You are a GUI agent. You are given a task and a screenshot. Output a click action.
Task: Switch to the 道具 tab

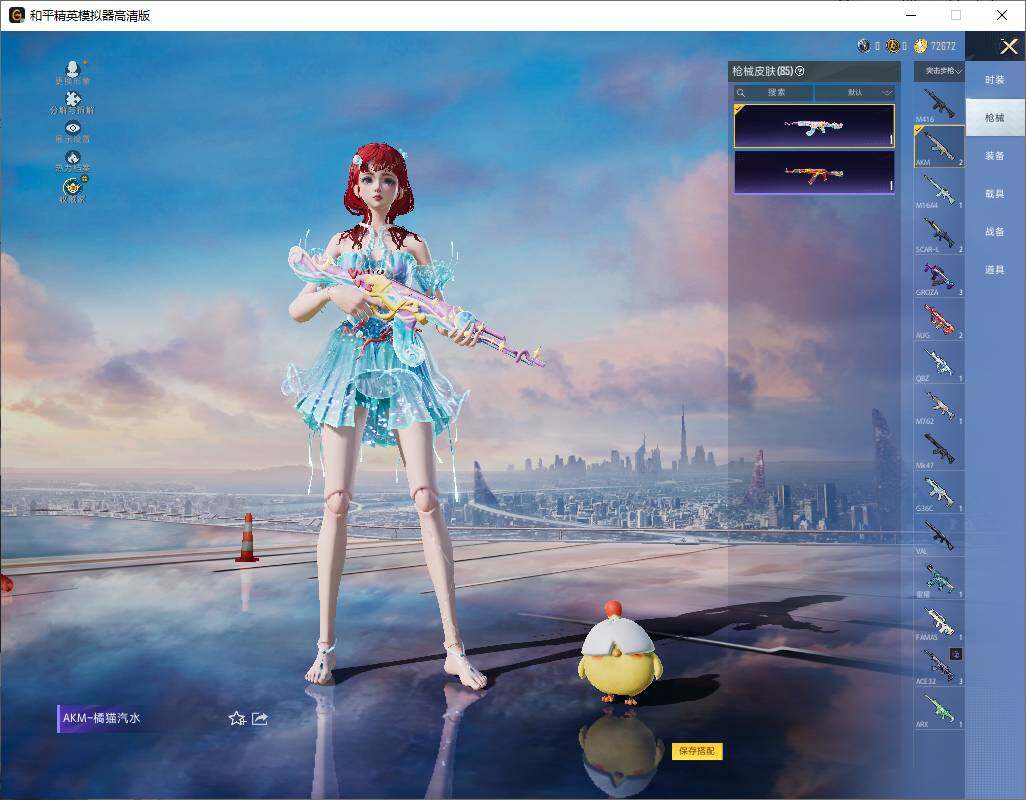click(995, 270)
